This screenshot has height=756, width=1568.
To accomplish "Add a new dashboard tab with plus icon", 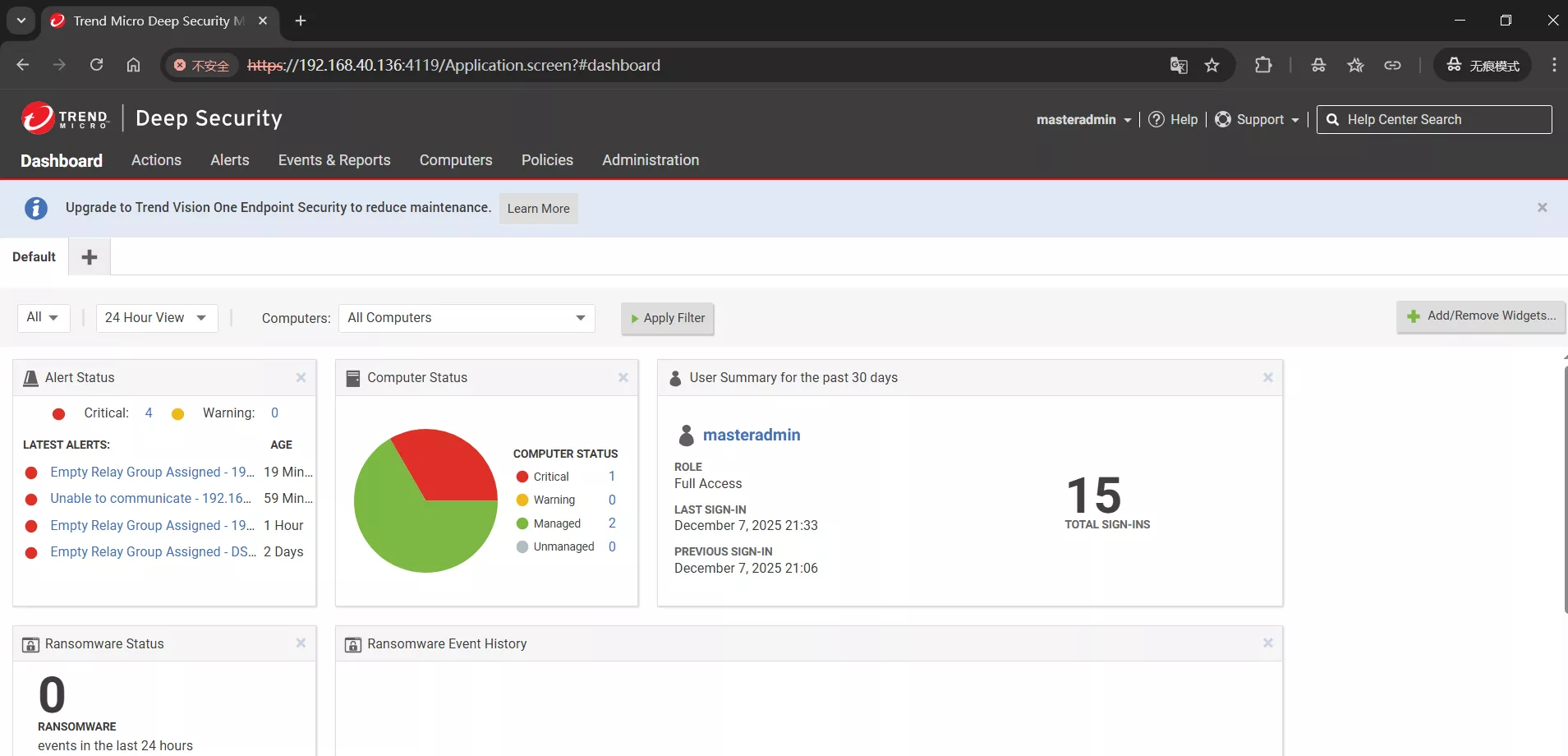I will [90, 257].
